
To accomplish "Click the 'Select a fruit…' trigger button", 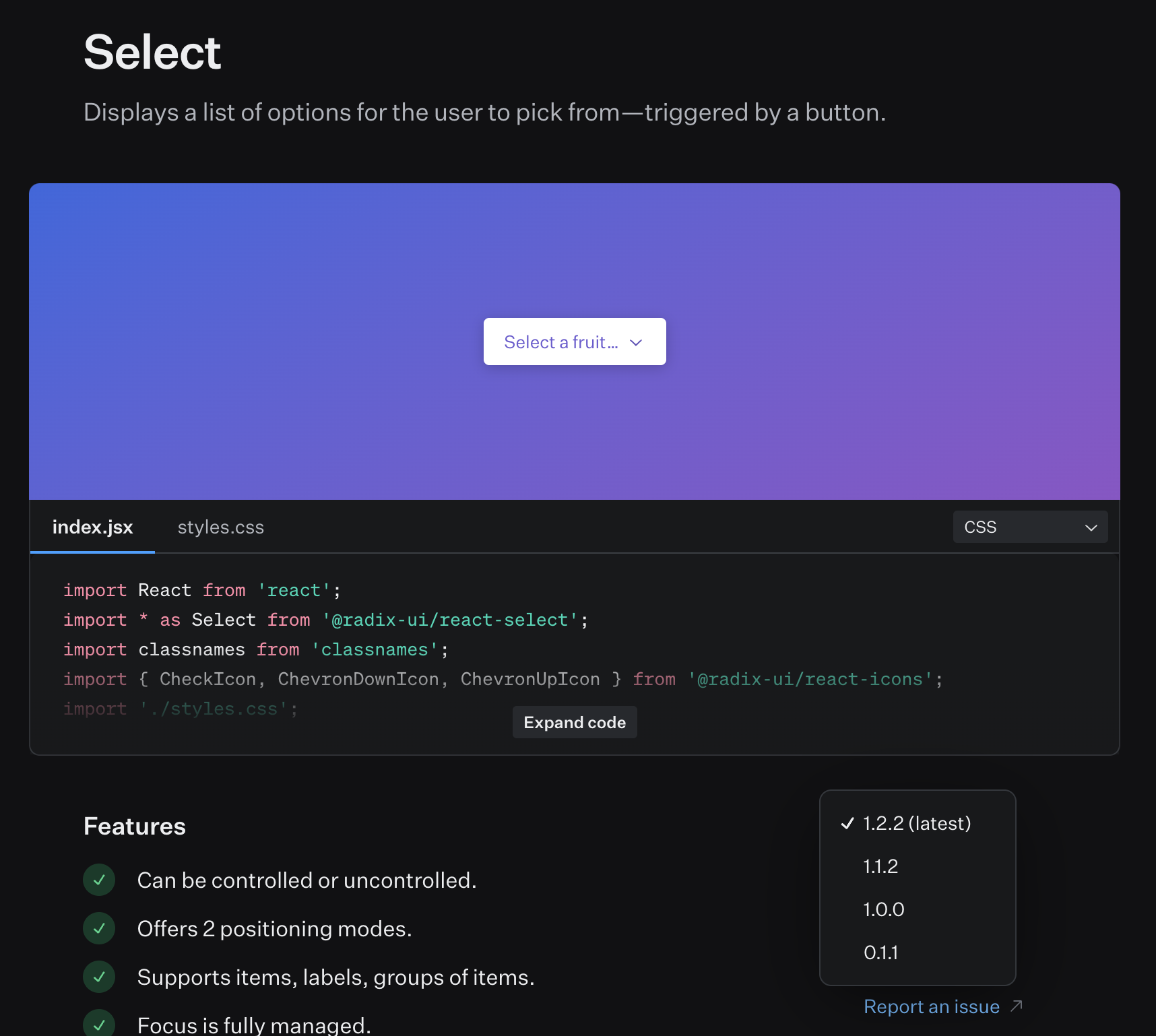I will 574,342.
